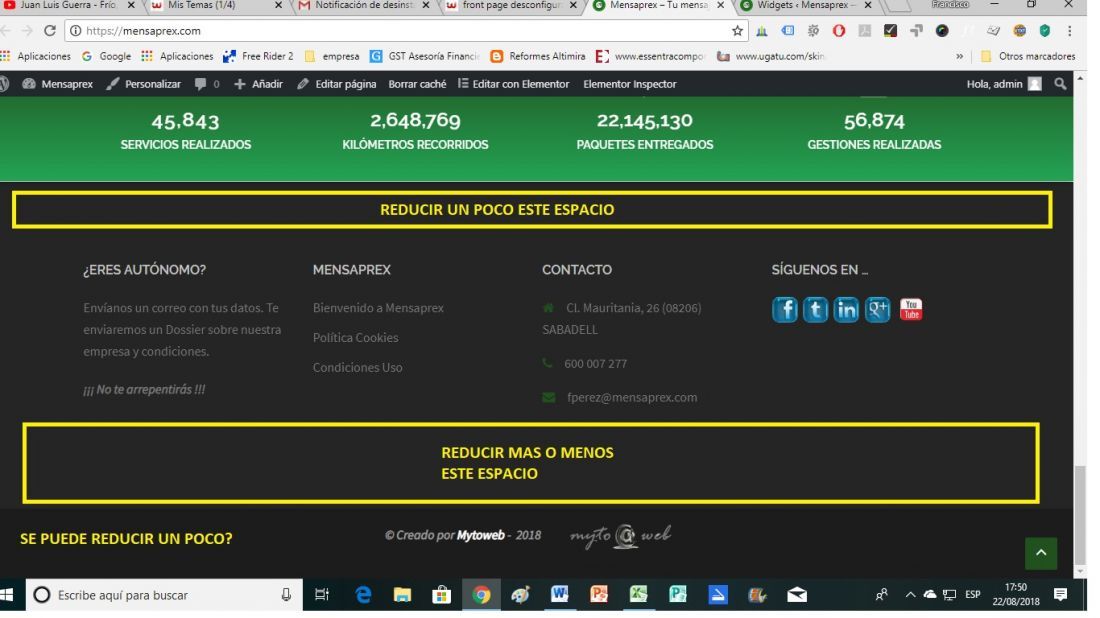Open the LinkedIn social icon
The height and width of the screenshot is (618, 1100).
[846, 309]
